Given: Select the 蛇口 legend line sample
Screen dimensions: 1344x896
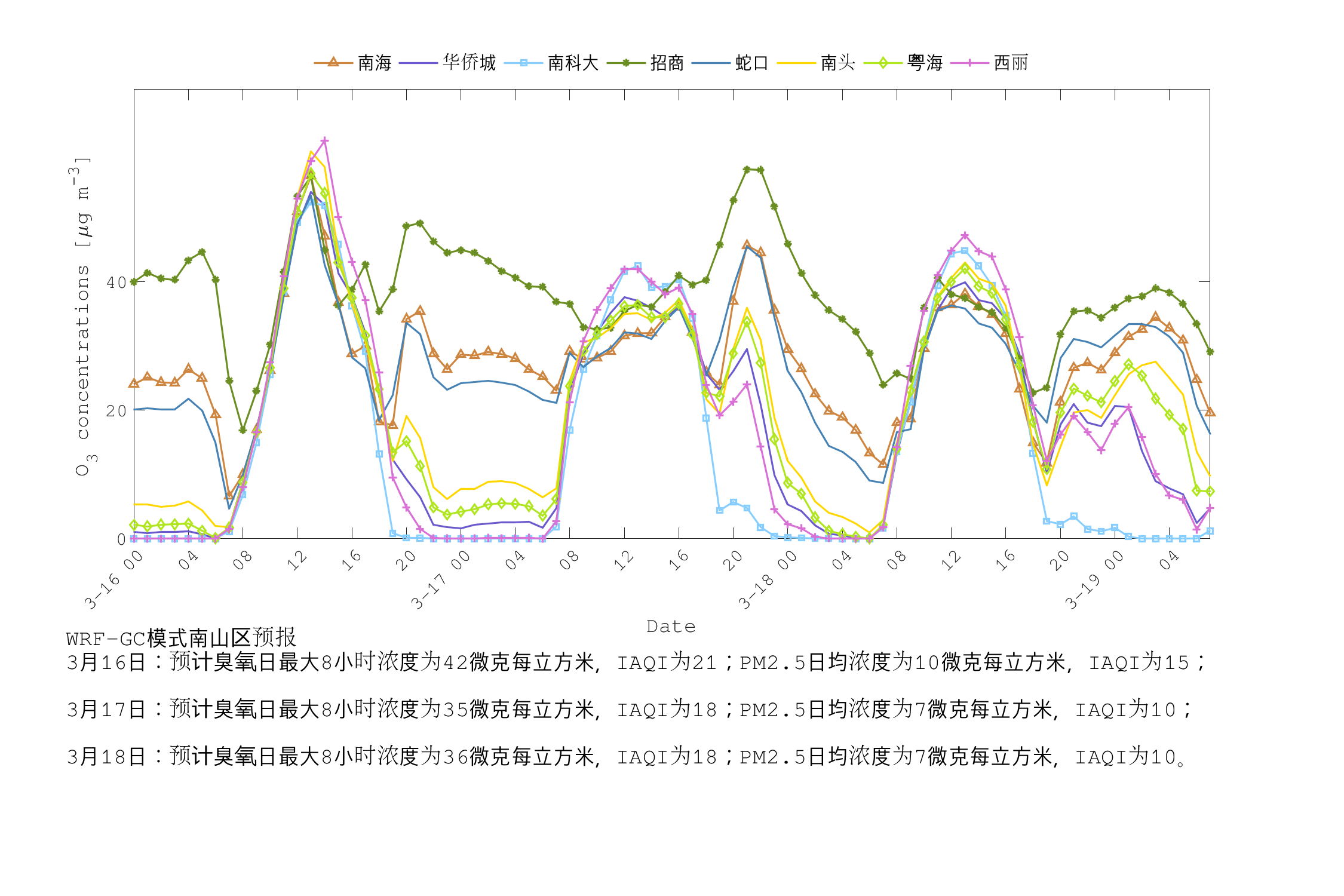Looking at the screenshot, I should [x=712, y=62].
